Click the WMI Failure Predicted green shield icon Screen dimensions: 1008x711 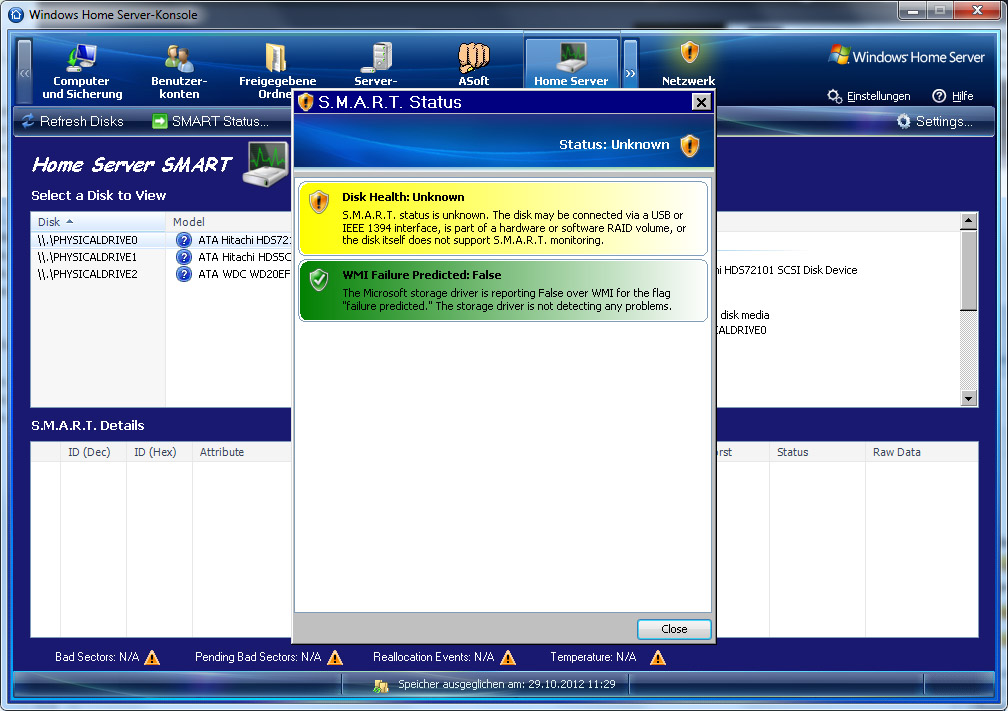319,280
